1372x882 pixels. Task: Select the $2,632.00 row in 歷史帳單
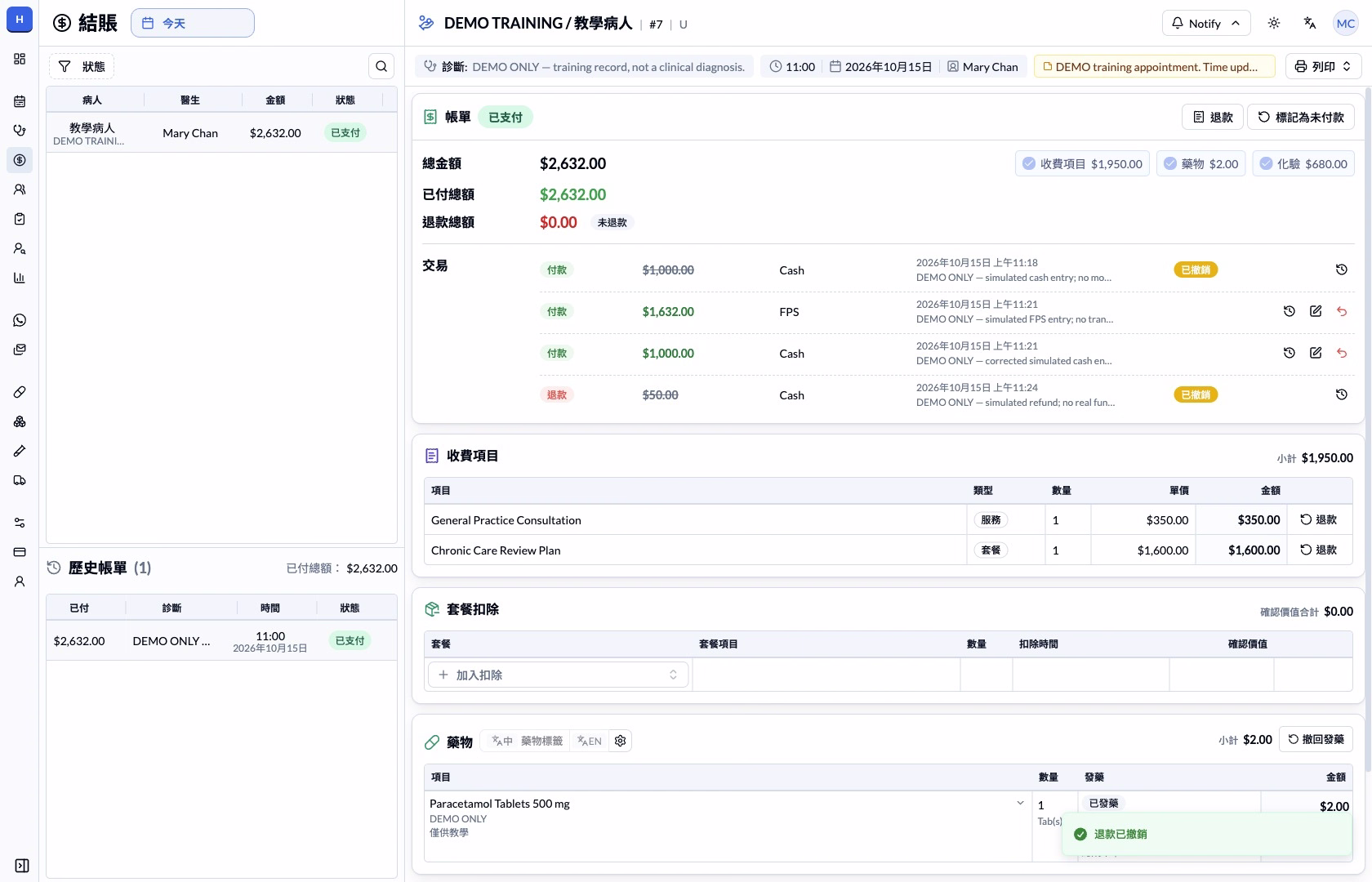point(221,641)
